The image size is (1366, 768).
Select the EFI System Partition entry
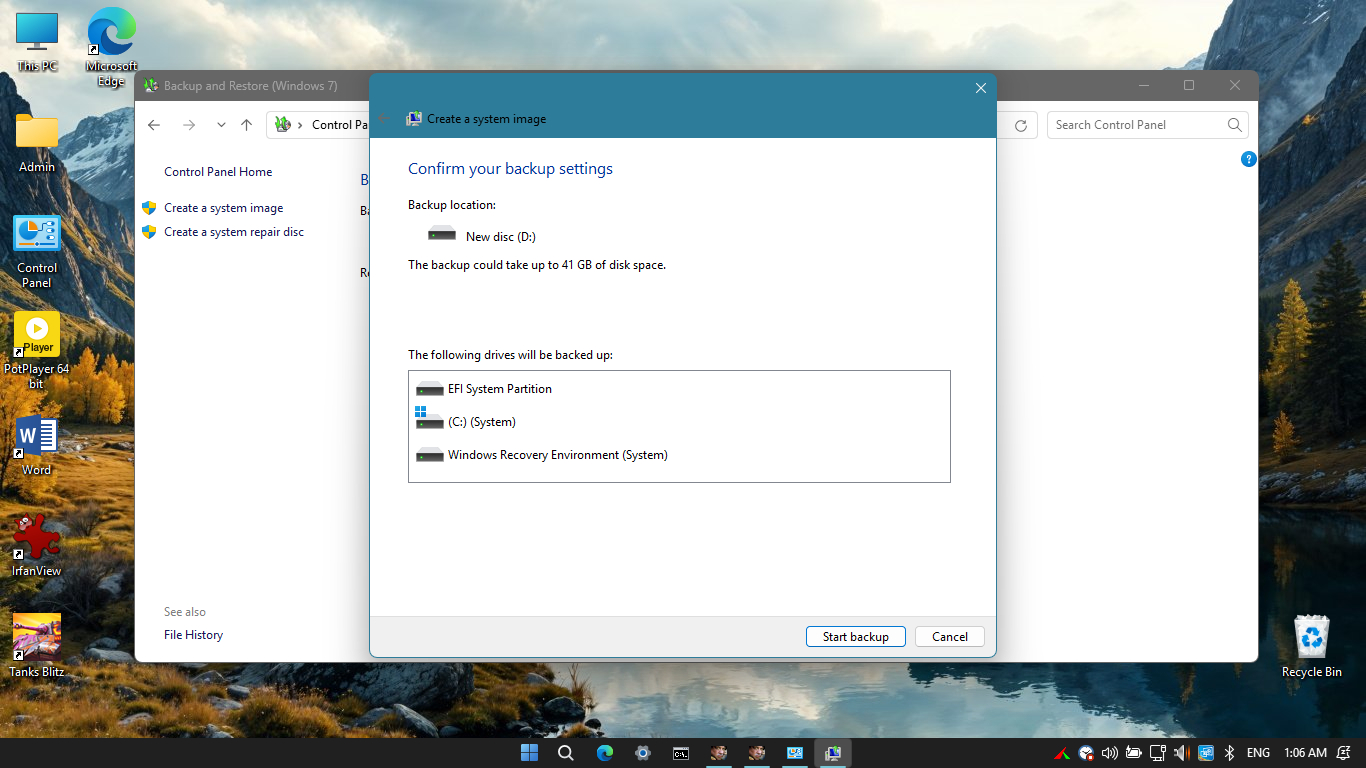[499, 389]
